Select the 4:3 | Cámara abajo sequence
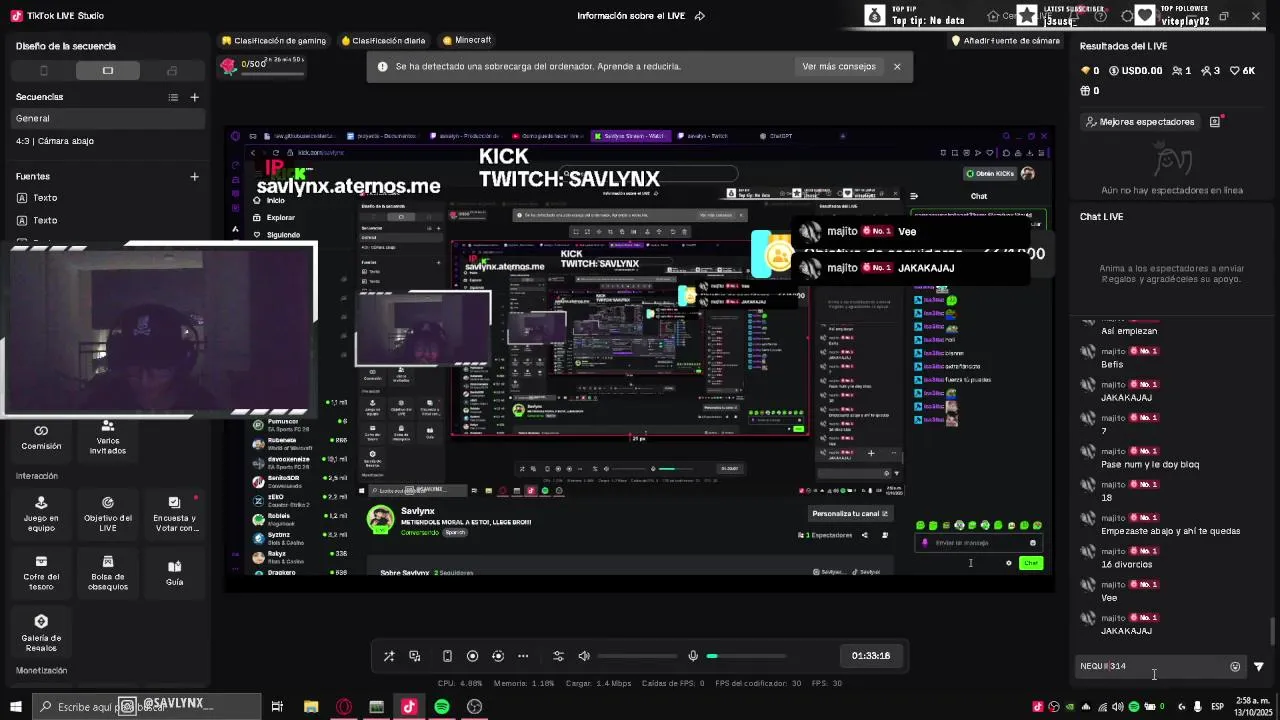The width and height of the screenshot is (1280, 720). point(108,141)
